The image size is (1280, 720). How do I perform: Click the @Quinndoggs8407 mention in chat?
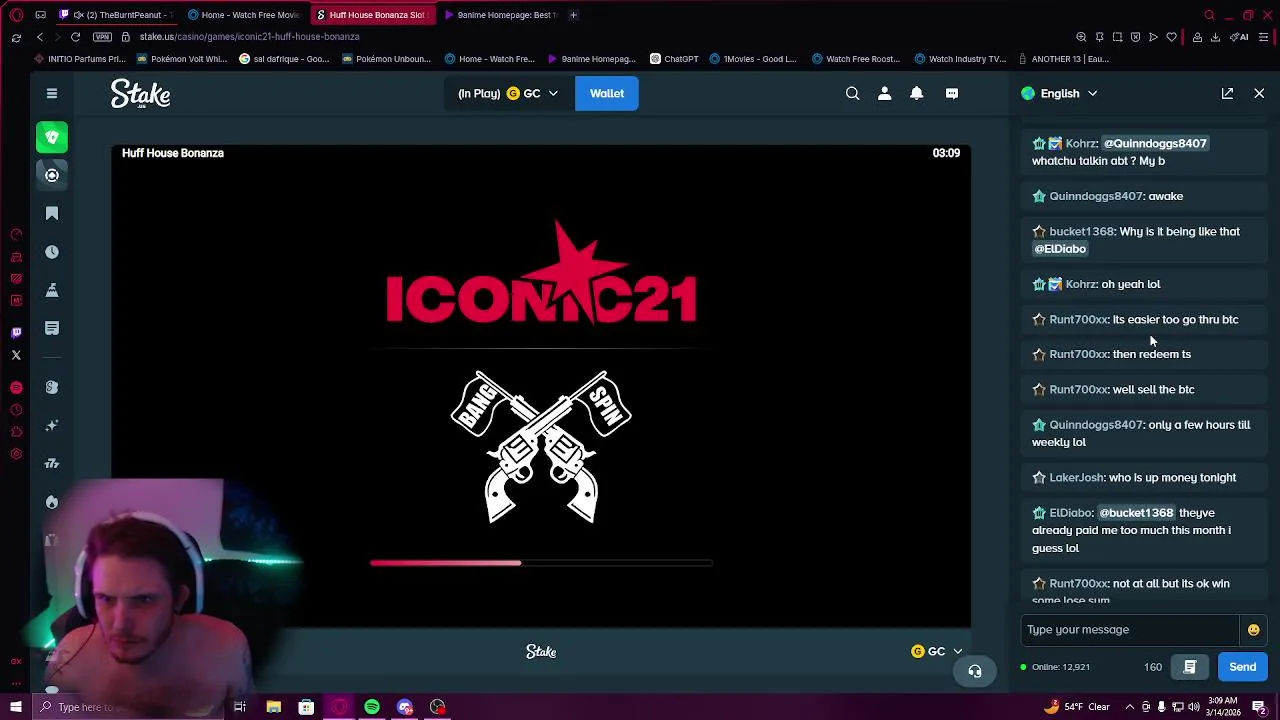(x=1155, y=143)
